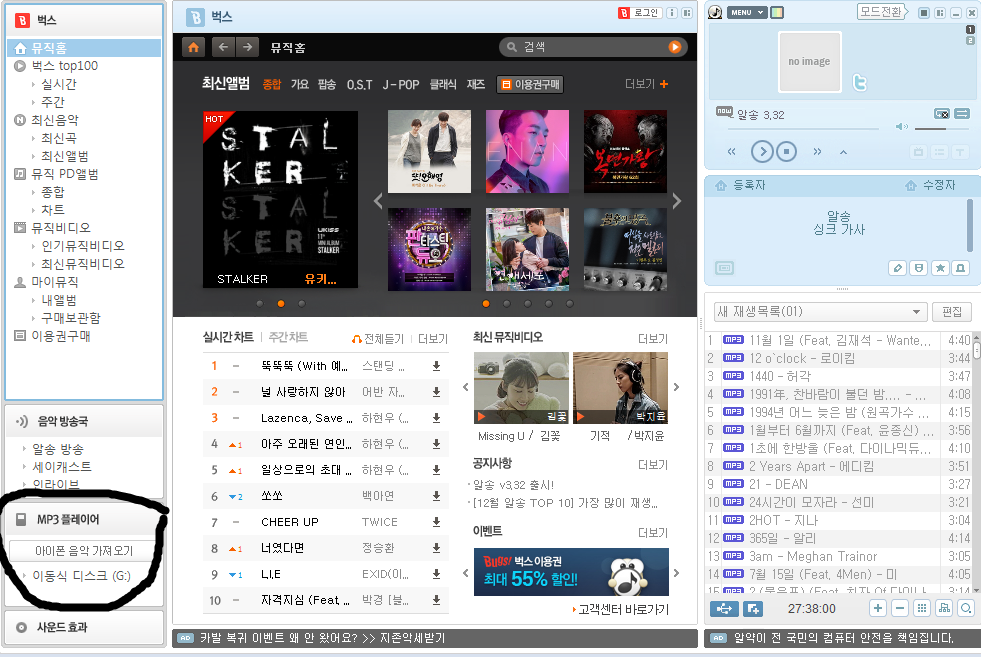Click the USB device transfer icon
This screenshot has width=981, height=657.
point(724,608)
